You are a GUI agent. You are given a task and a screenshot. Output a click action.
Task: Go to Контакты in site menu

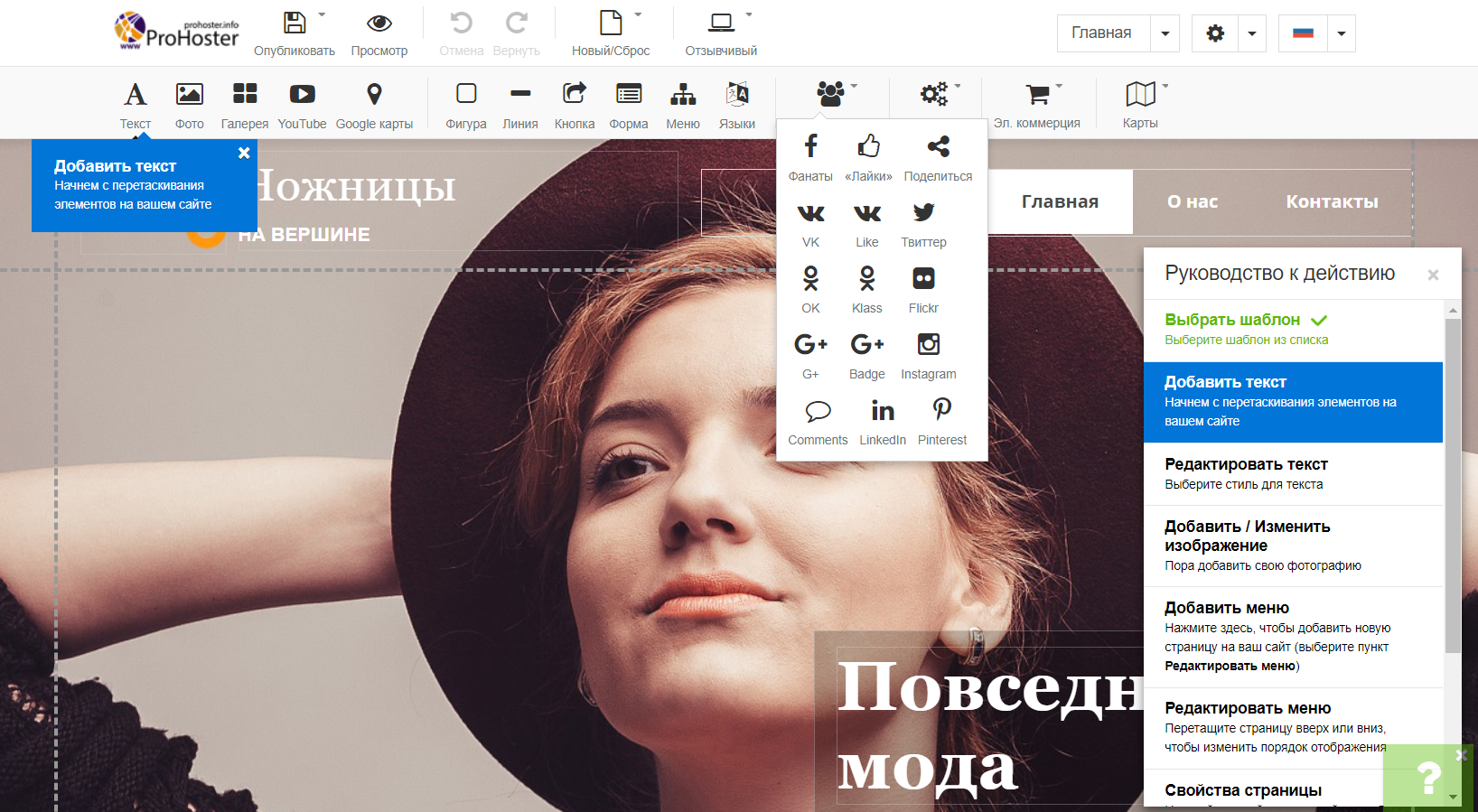[x=1332, y=201]
